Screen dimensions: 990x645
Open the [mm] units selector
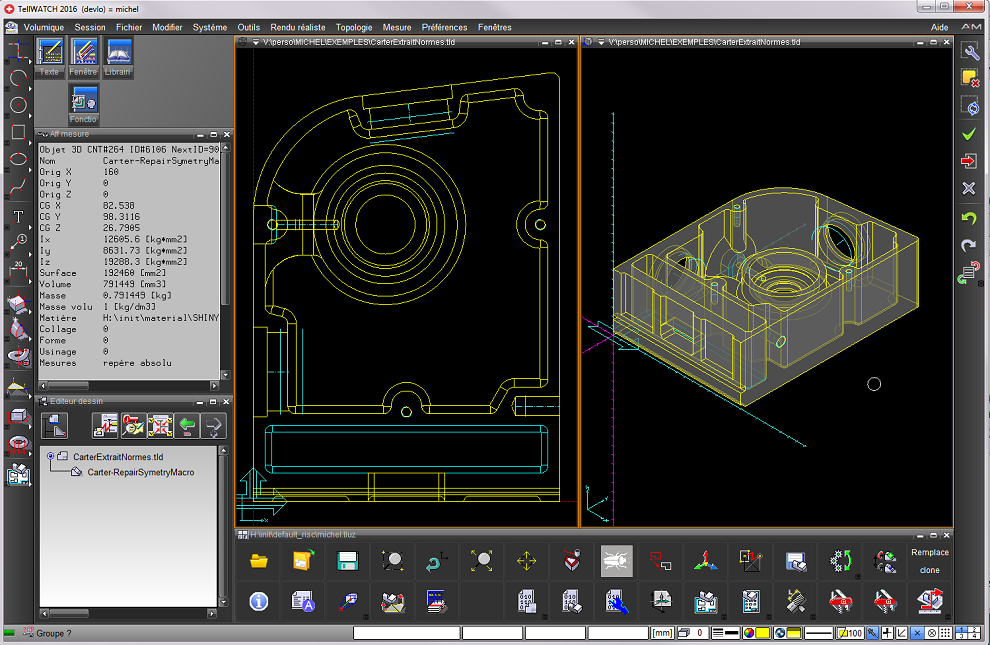(x=662, y=633)
